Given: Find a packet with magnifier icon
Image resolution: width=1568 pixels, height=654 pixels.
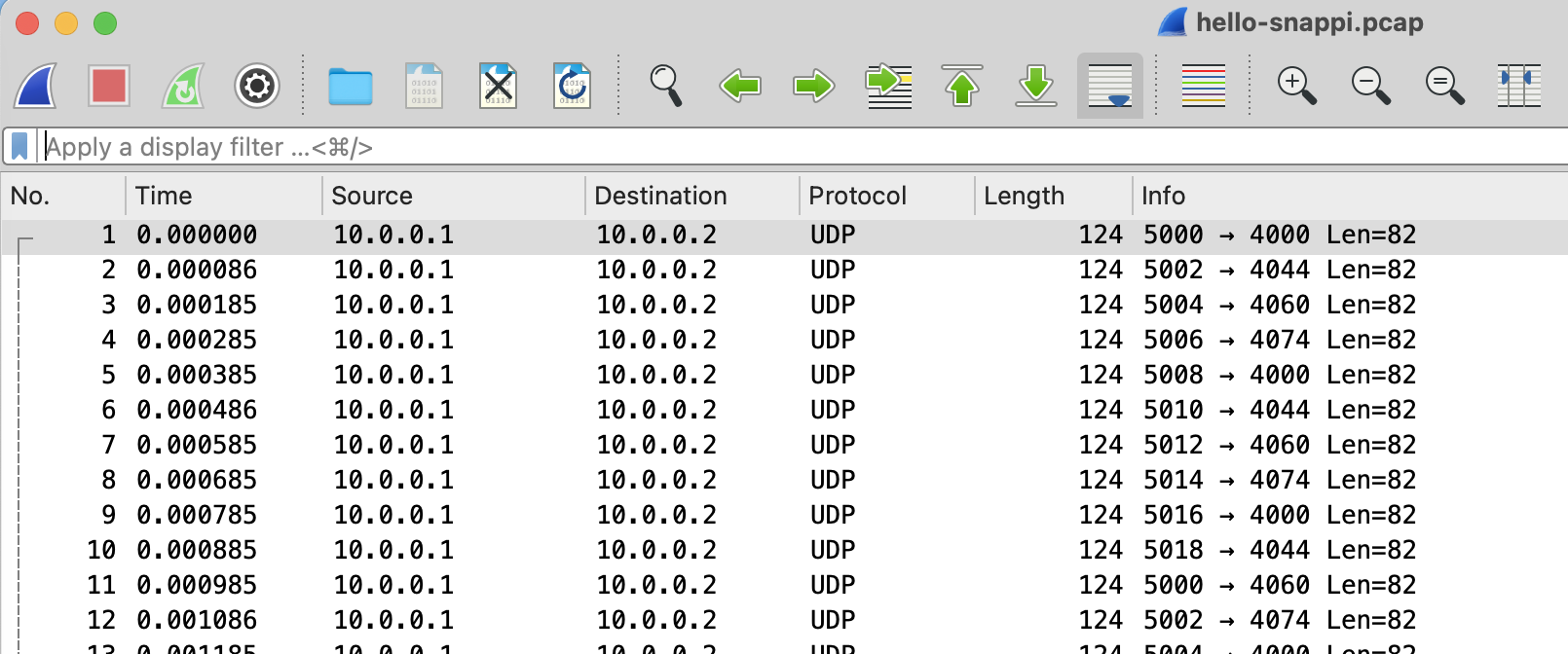Looking at the screenshot, I should coord(666,86).
